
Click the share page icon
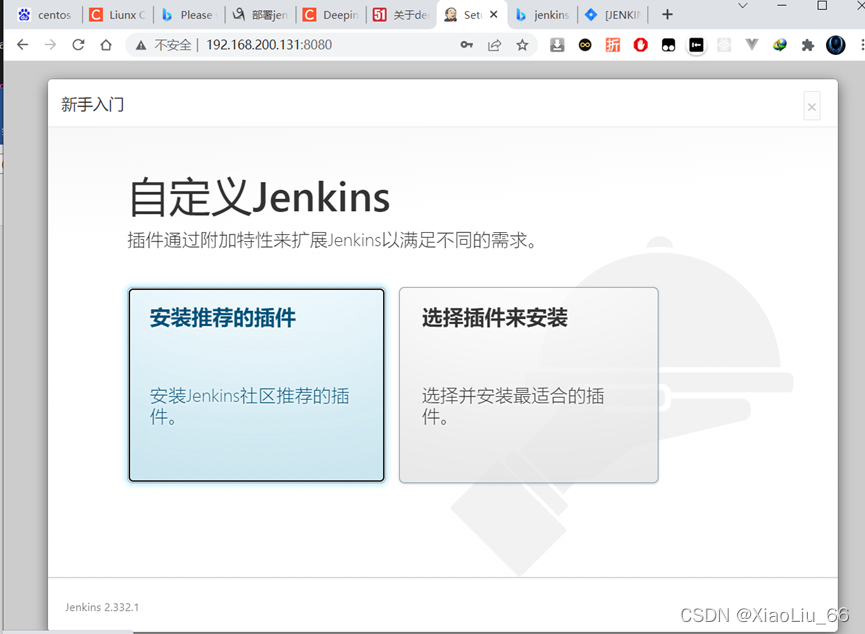(x=495, y=45)
